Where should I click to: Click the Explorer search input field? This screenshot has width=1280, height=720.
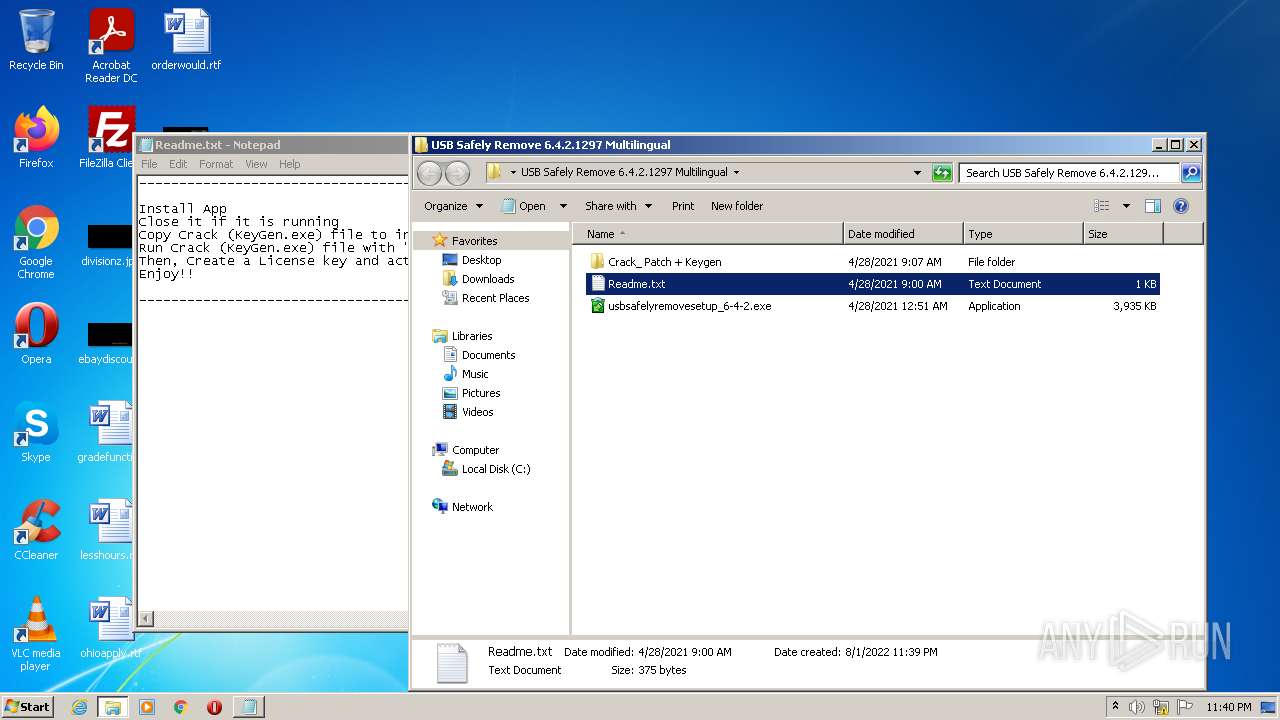(1069, 173)
